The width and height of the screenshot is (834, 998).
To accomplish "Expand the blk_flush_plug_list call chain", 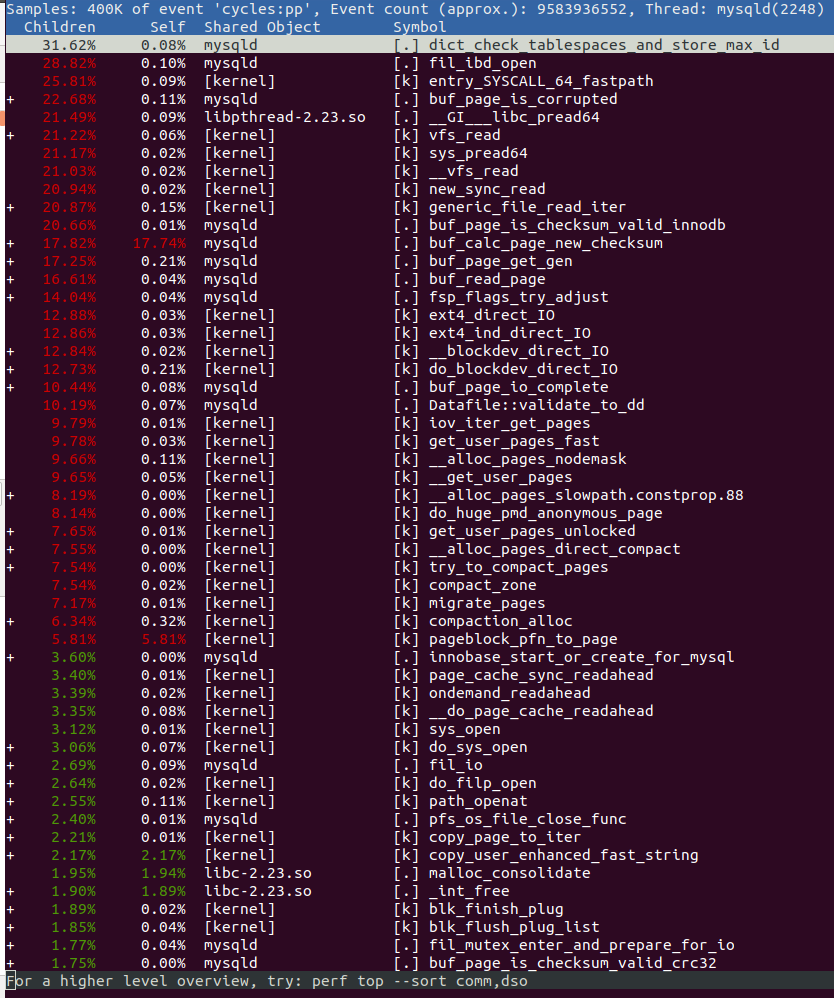I will [x=11, y=927].
